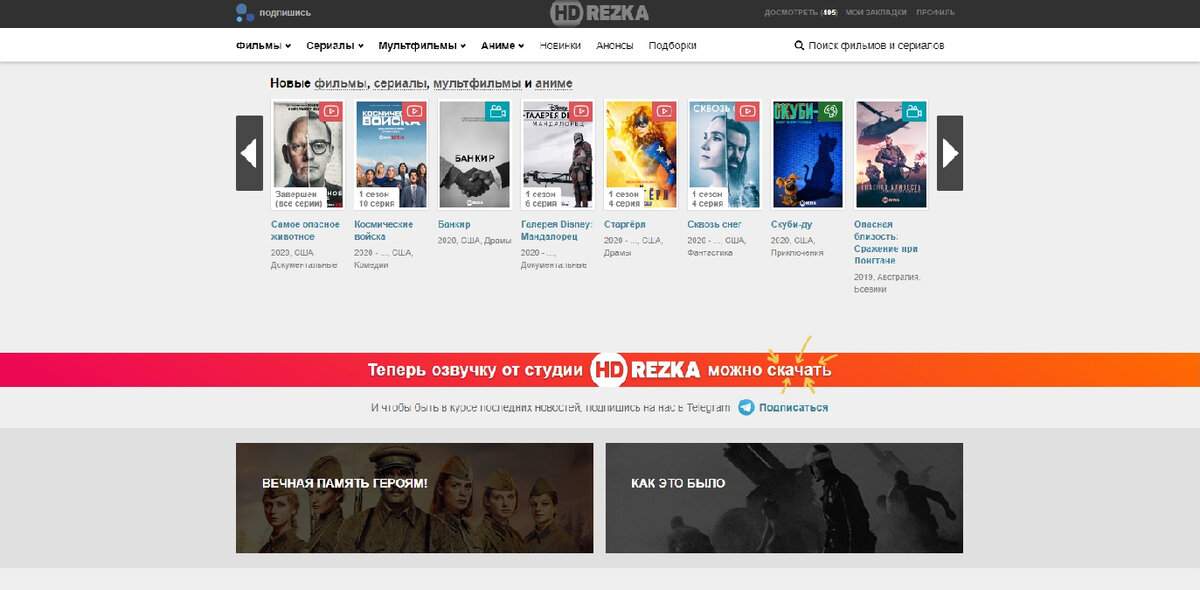Click the Подпишись link in the header
The height and width of the screenshot is (590, 1200).
[285, 13]
